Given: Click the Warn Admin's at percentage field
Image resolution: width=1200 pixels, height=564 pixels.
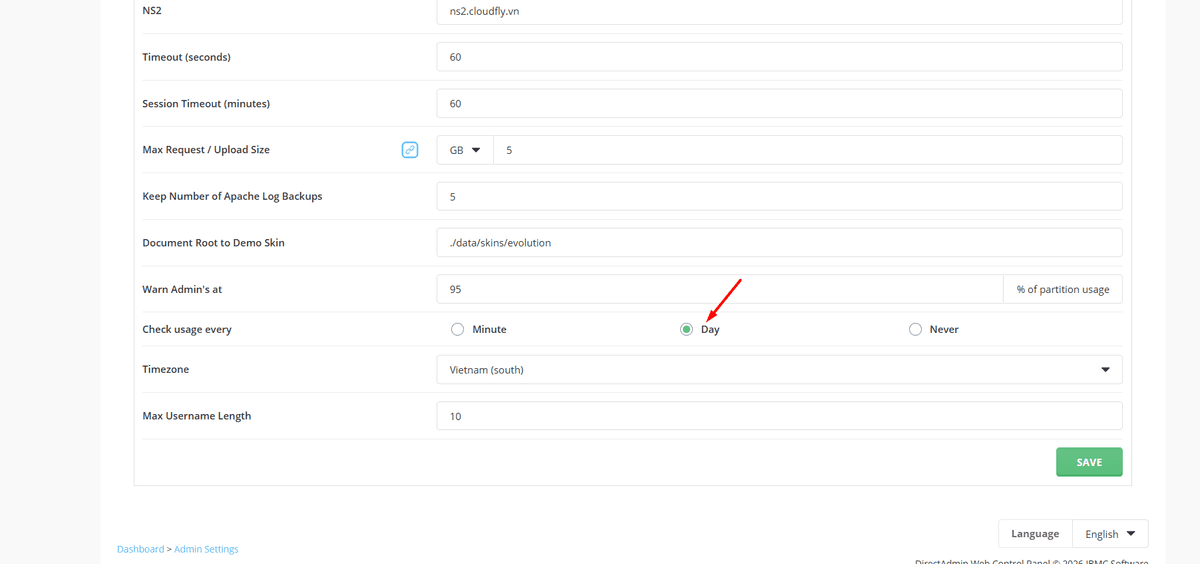Looking at the screenshot, I should (719, 290).
